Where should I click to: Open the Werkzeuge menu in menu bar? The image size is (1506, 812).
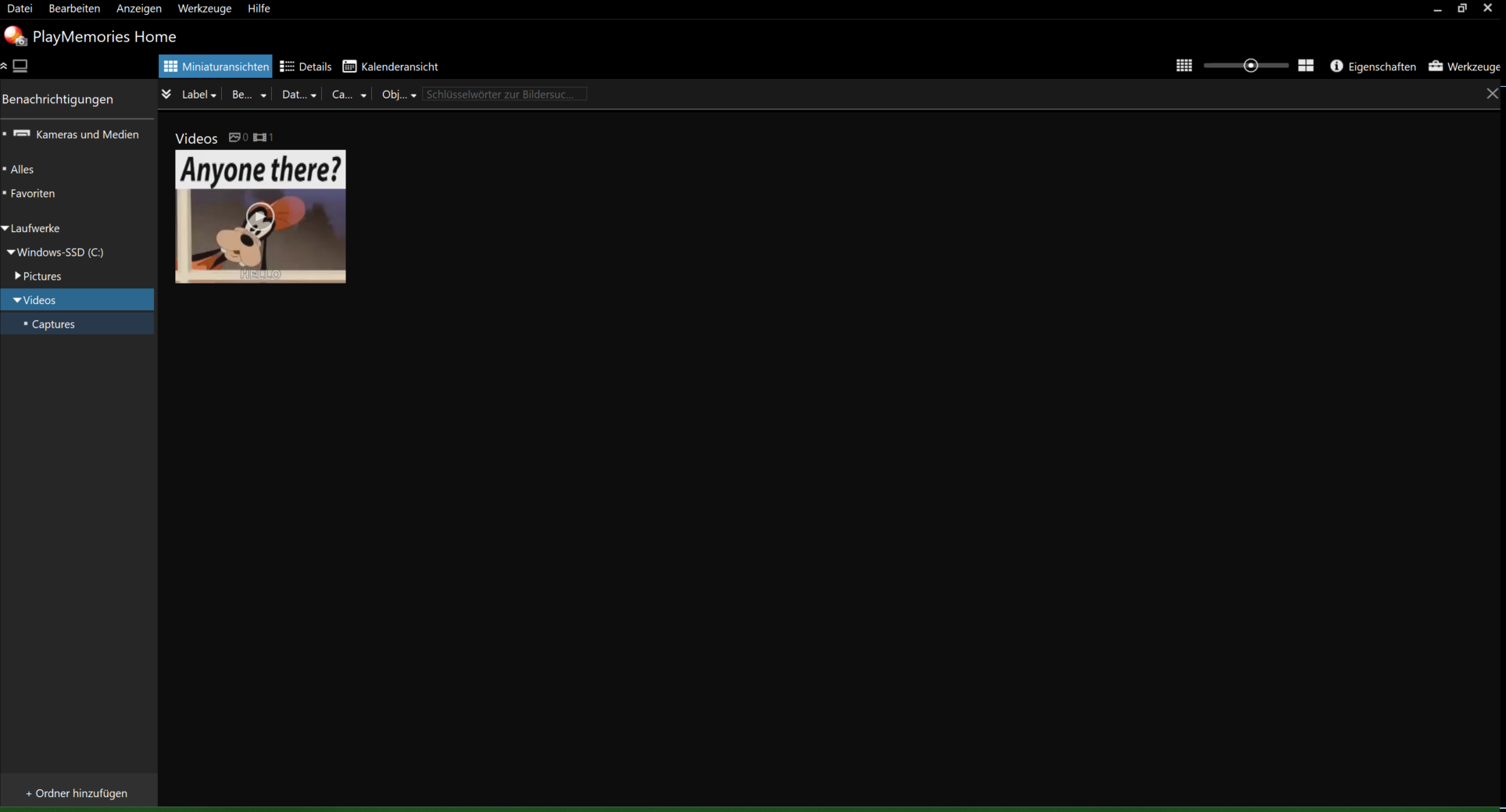coord(205,9)
